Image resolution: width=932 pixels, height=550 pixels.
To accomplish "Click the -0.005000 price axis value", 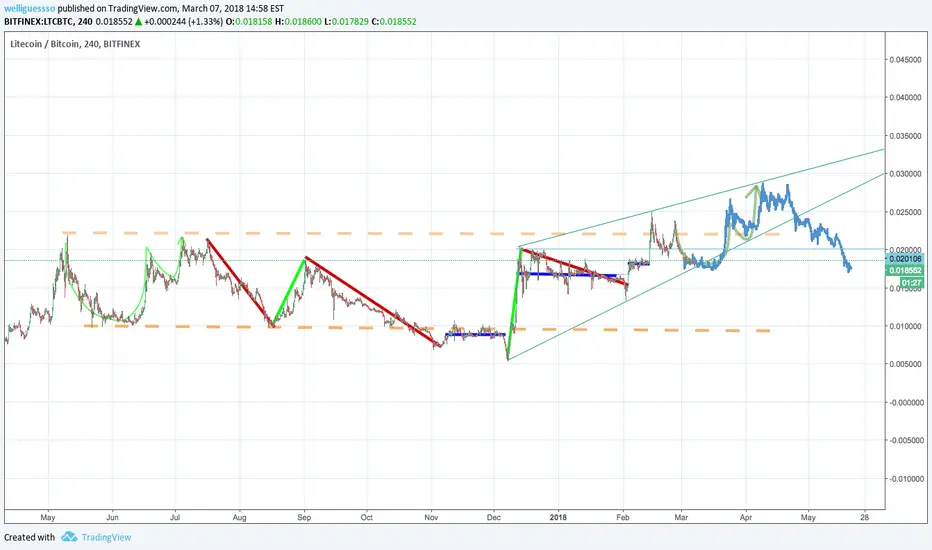I will pos(905,441).
